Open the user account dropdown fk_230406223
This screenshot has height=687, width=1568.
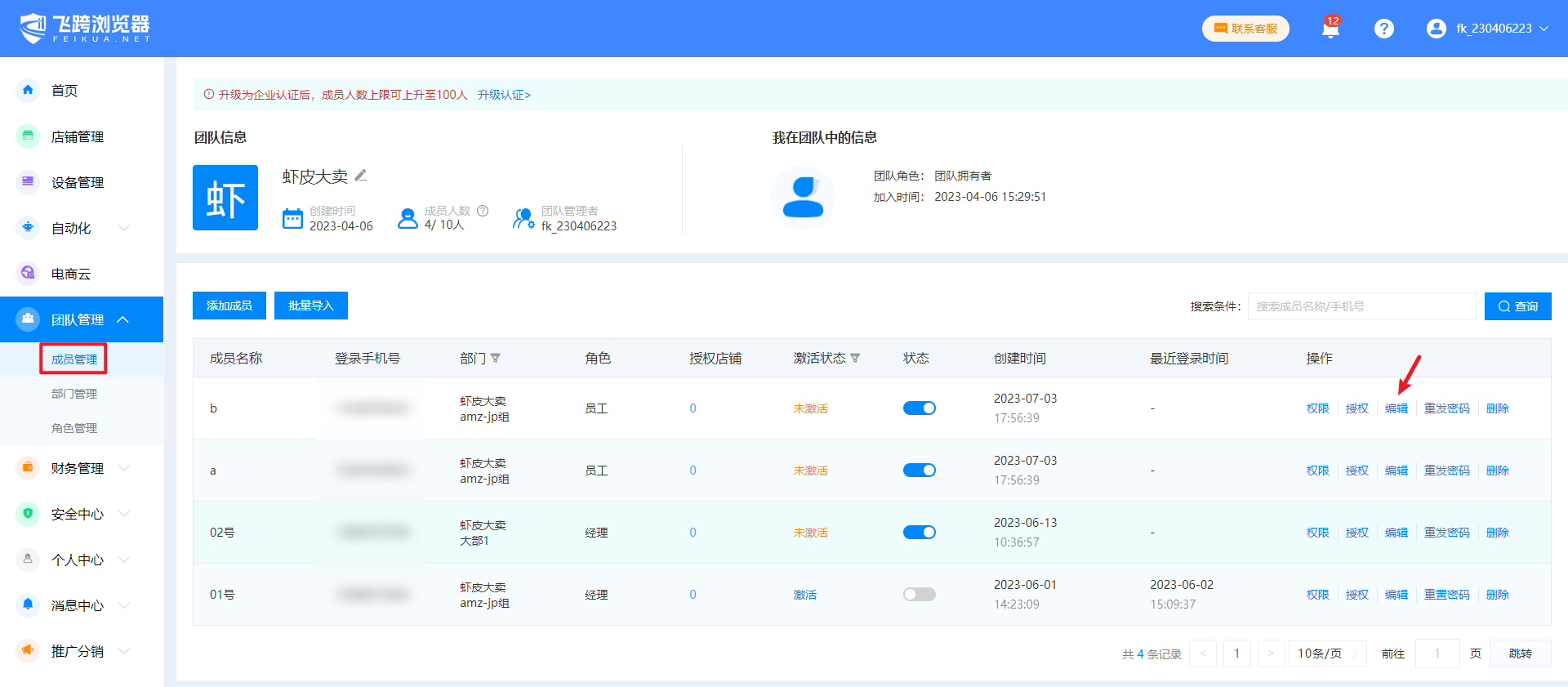(1487, 29)
